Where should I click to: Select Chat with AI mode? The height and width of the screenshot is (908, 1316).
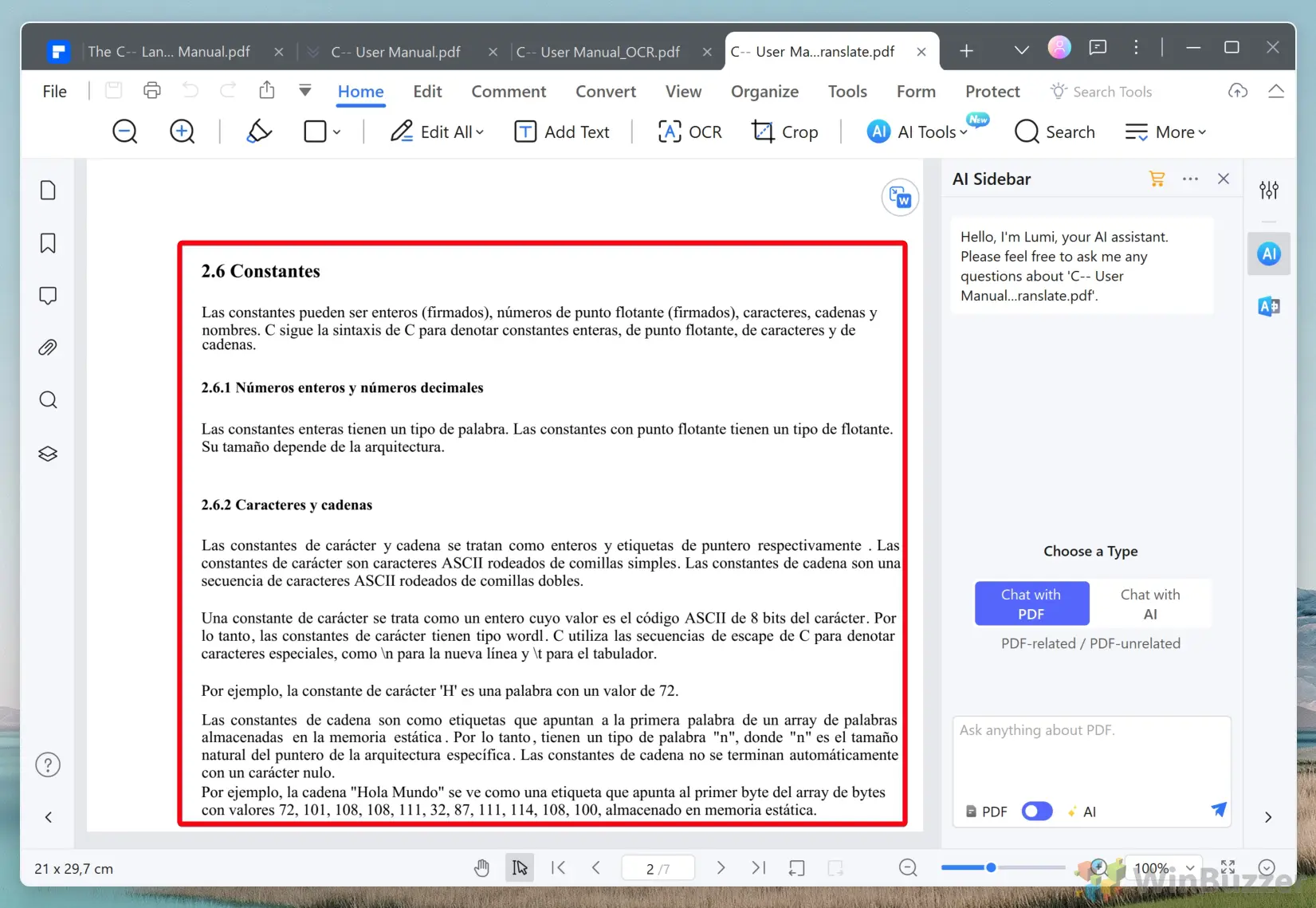click(x=1149, y=603)
